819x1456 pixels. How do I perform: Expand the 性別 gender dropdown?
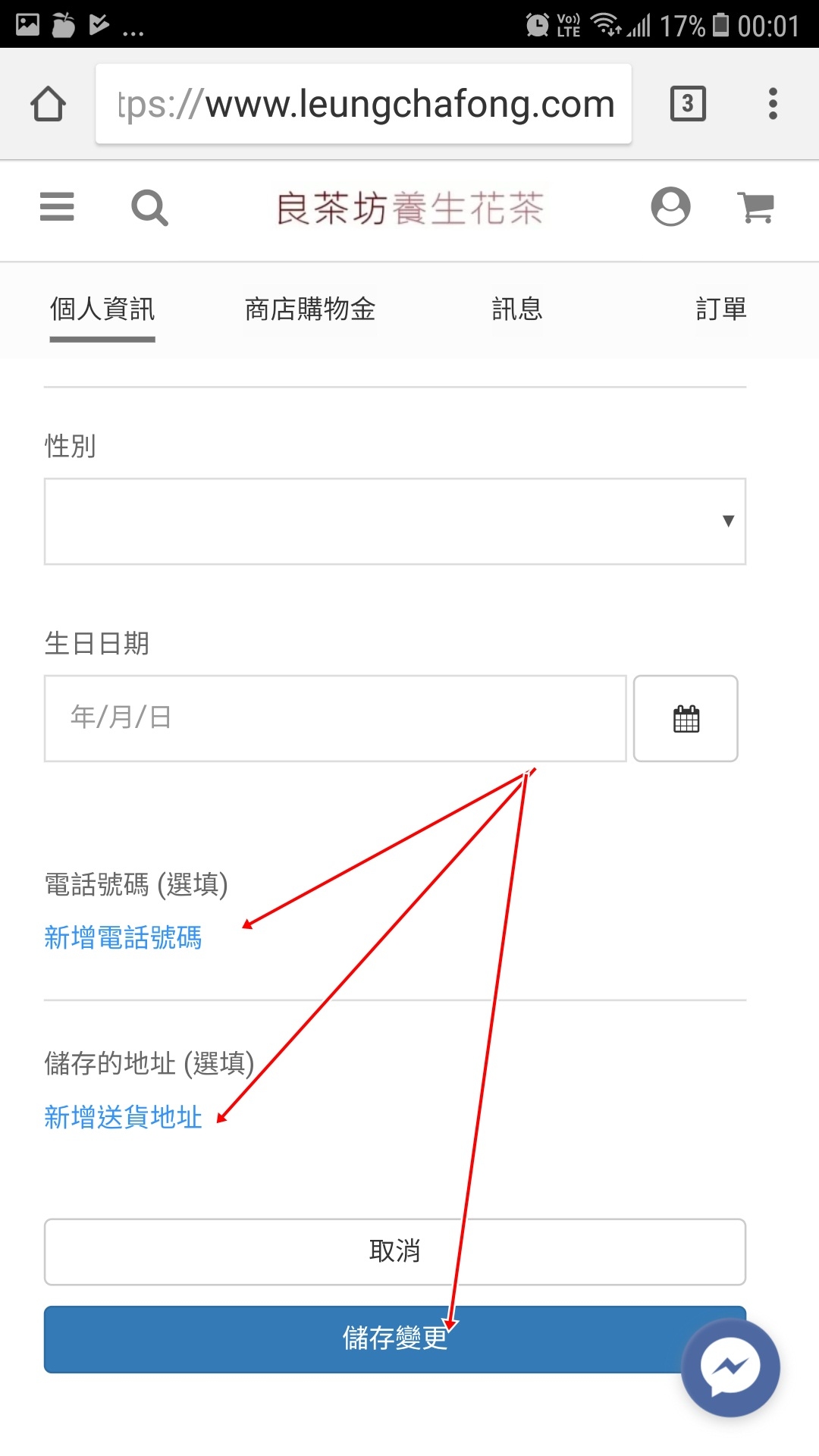pos(395,521)
